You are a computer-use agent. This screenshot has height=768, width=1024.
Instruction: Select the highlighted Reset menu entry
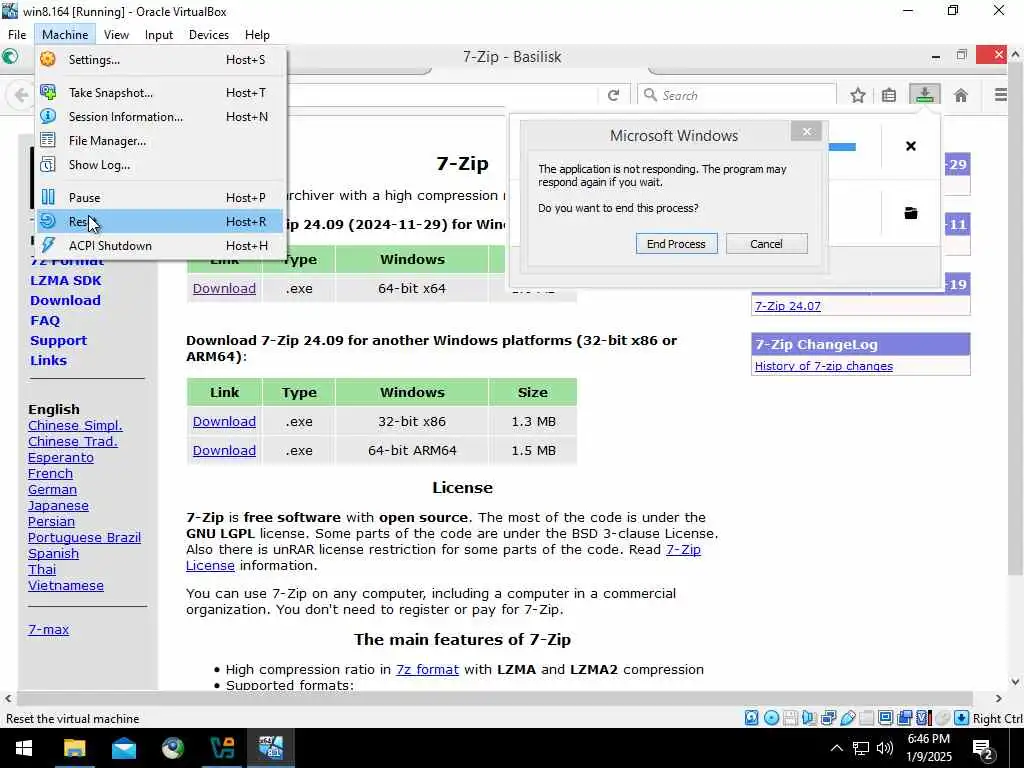(x=161, y=221)
